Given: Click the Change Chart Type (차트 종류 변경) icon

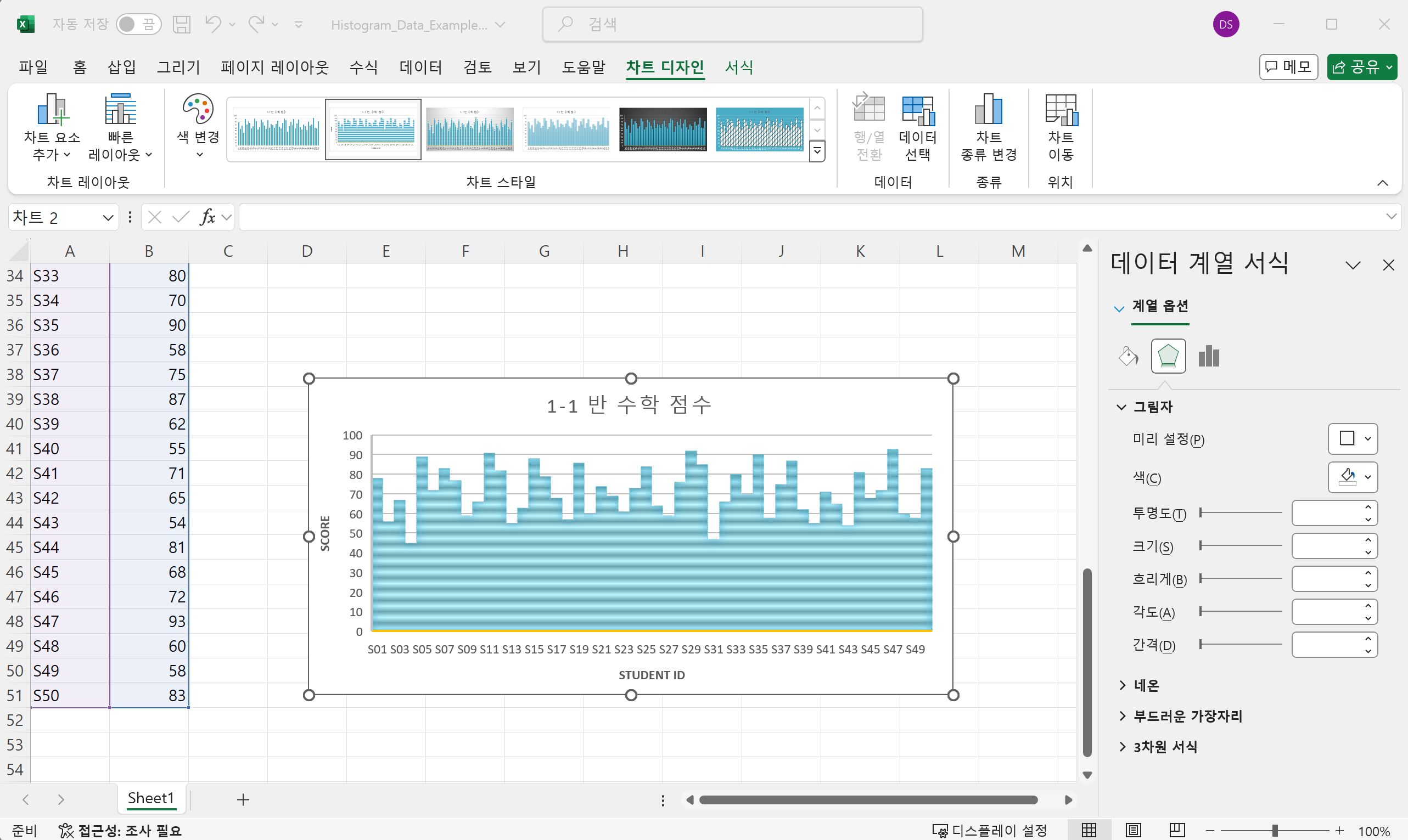Looking at the screenshot, I should tap(989, 109).
